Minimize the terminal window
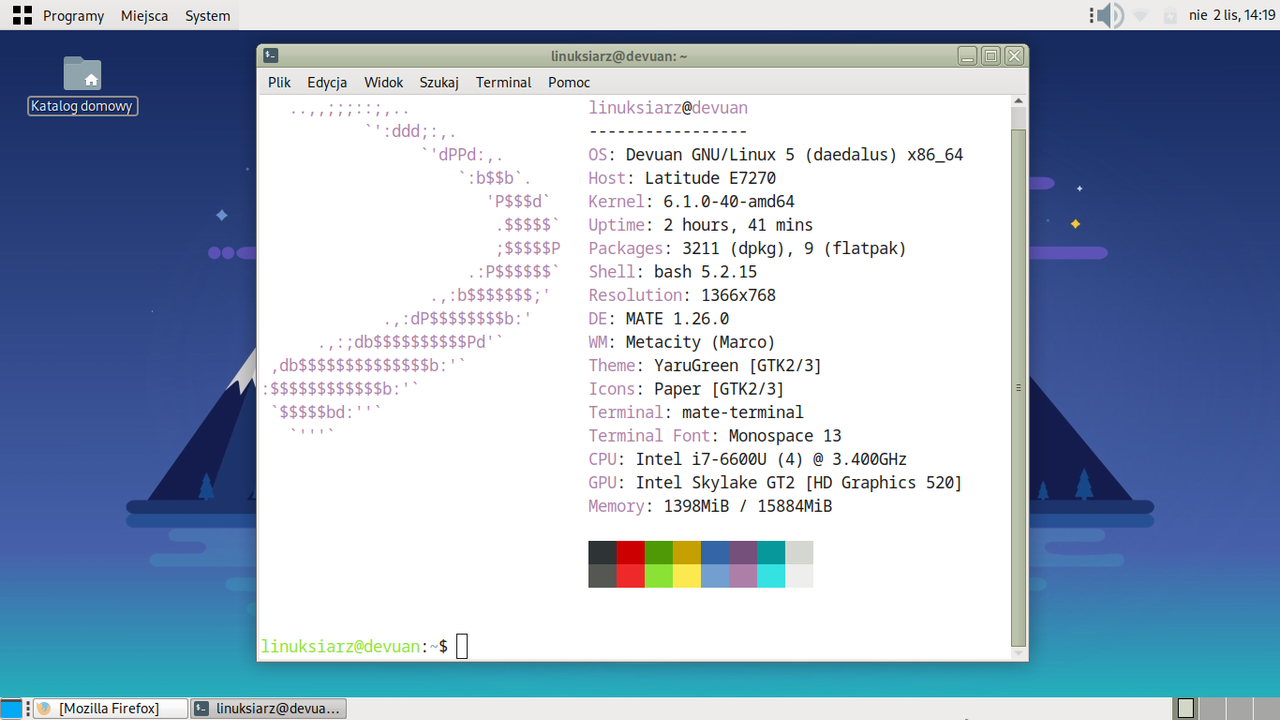Image resolution: width=1280 pixels, height=720 pixels. [x=967, y=56]
